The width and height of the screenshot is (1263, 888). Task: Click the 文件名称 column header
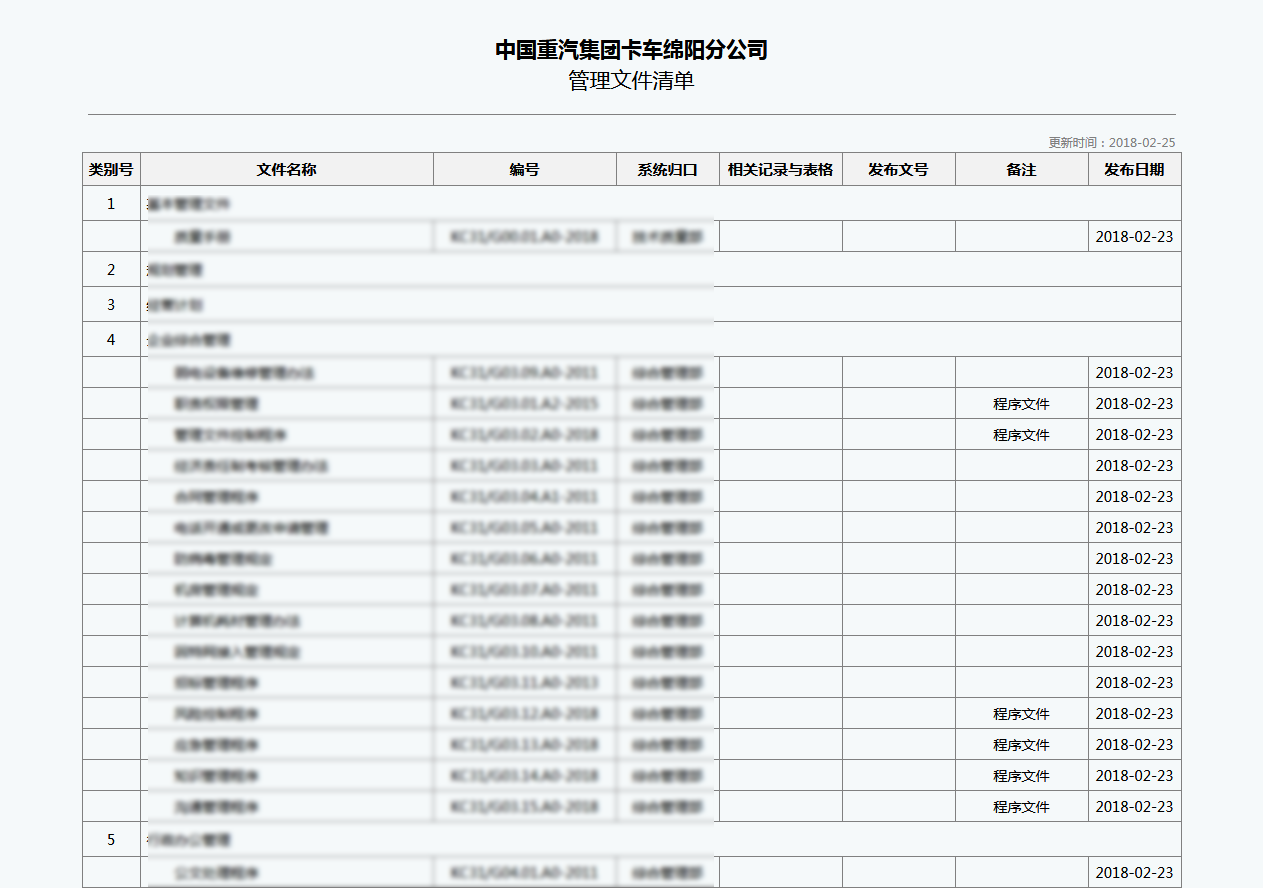coord(287,170)
